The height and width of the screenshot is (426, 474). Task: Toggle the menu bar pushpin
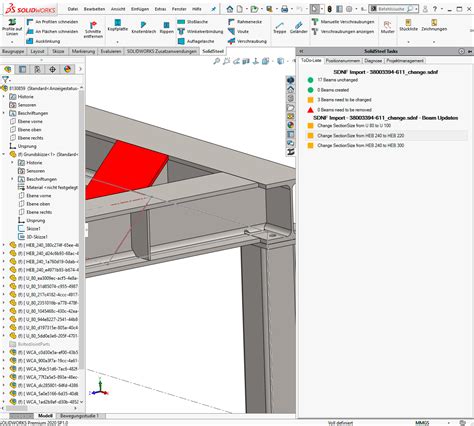click(x=214, y=9)
